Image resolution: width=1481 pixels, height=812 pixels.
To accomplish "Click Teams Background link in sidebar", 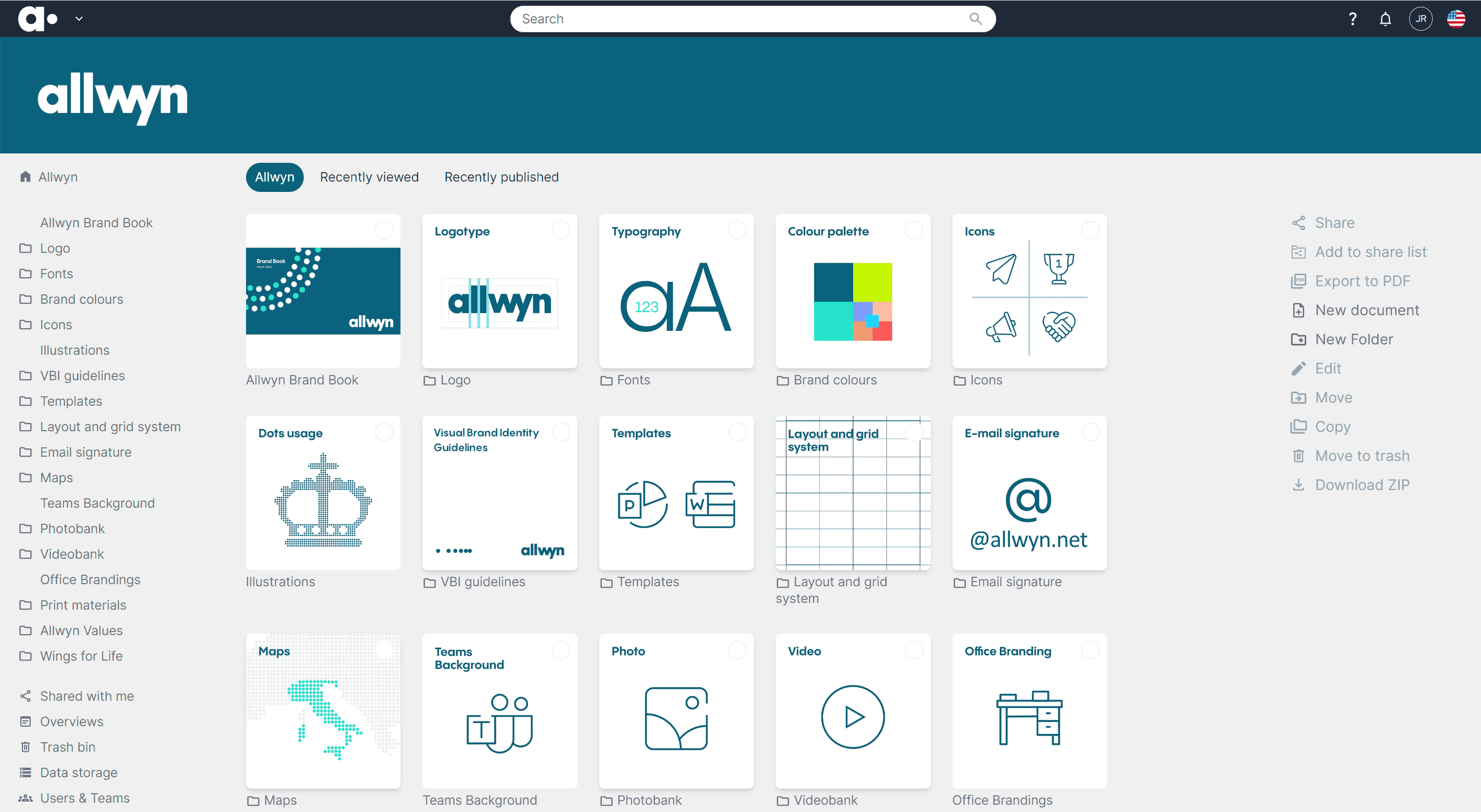I will tap(97, 503).
